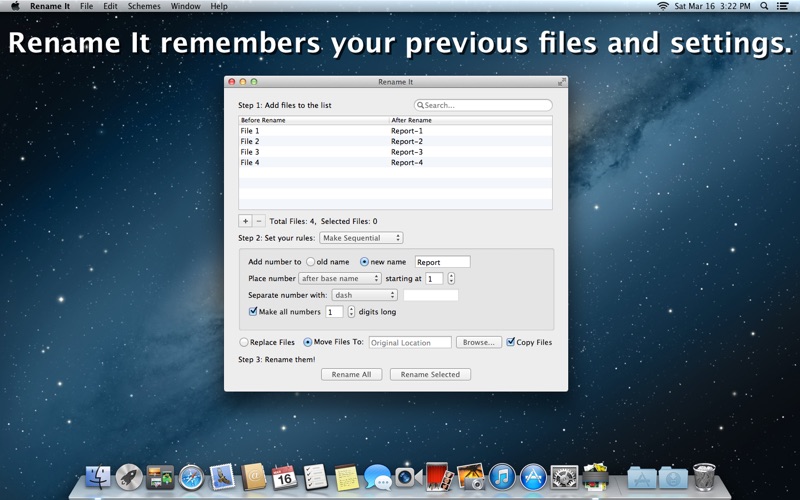The height and width of the screenshot is (500, 800).
Task: Click the Rename All button
Action: pos(352,374)
